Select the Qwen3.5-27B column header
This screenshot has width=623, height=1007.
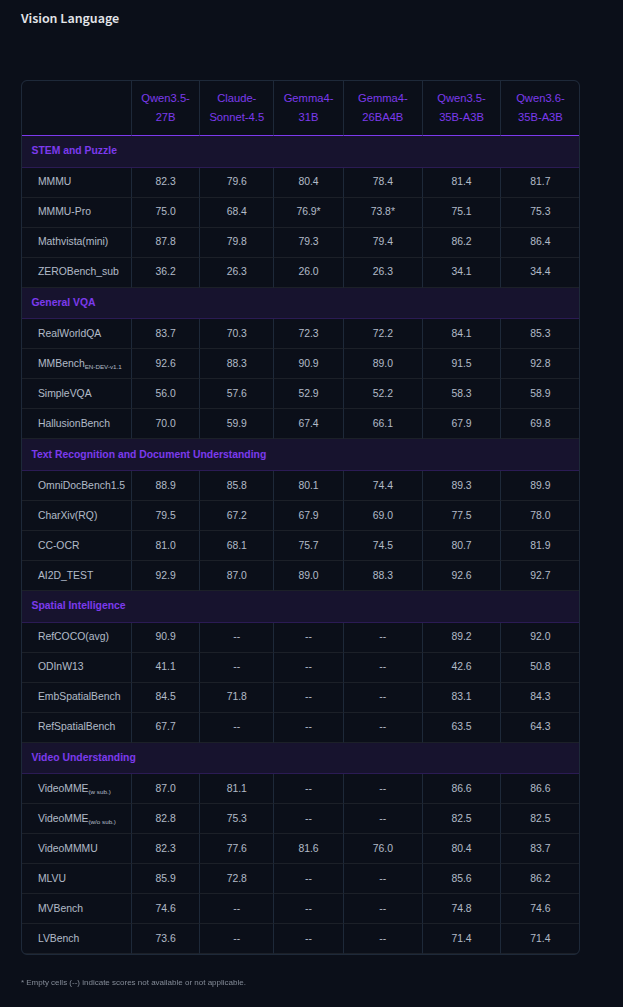point(165,108)
